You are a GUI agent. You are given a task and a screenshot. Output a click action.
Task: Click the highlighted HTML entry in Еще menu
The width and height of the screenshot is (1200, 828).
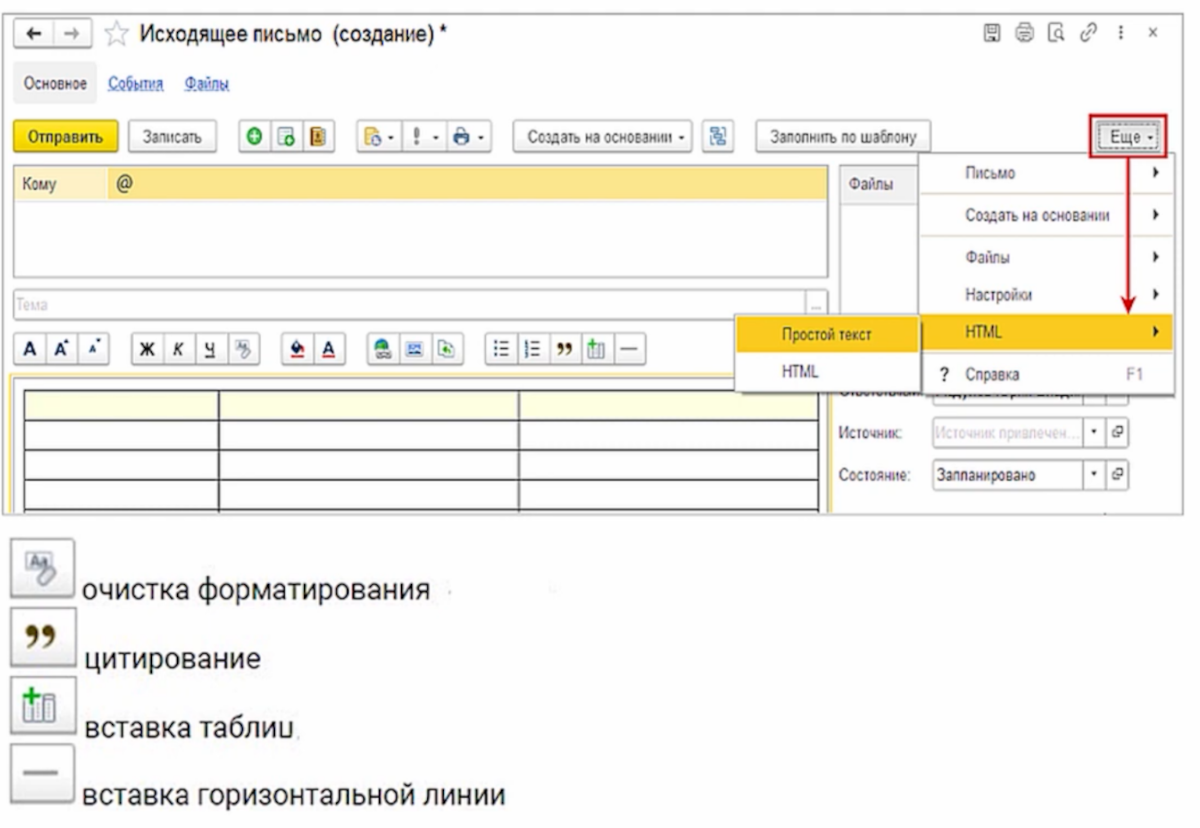[1045, 331]
